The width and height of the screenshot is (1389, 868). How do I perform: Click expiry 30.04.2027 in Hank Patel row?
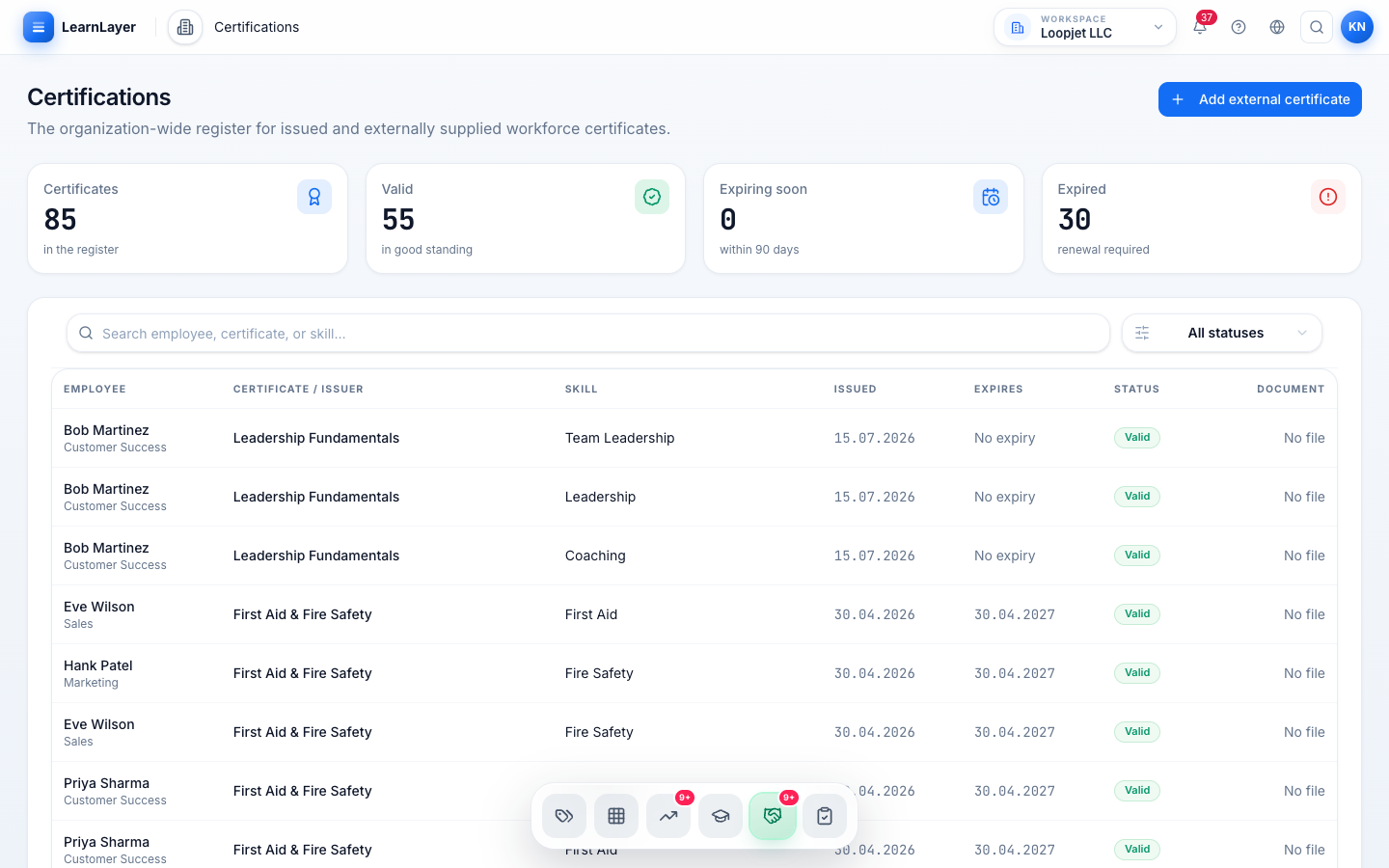pyautogui.click(x=1015, y=673)
